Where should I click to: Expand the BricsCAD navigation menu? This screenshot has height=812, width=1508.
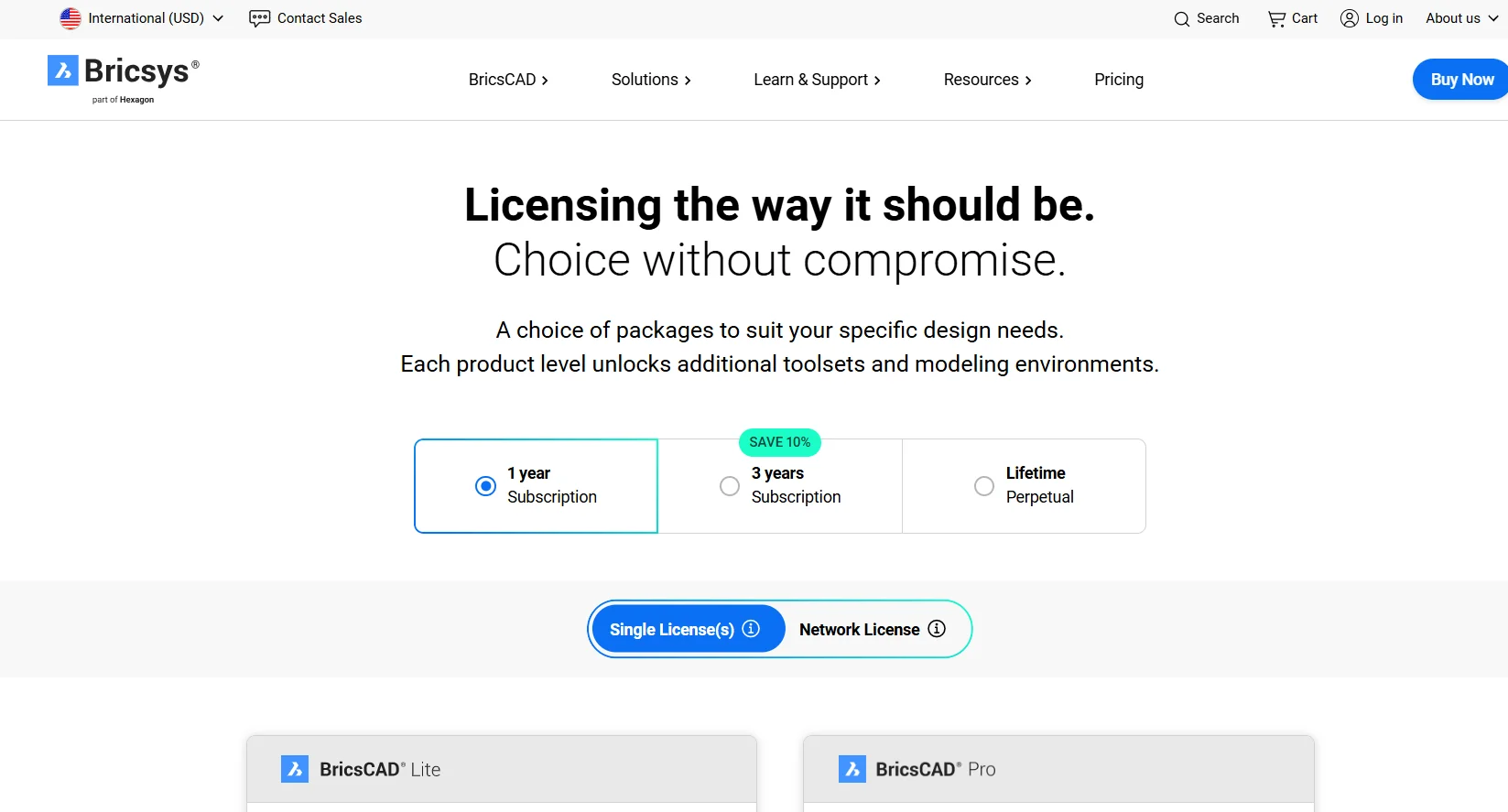508,80
